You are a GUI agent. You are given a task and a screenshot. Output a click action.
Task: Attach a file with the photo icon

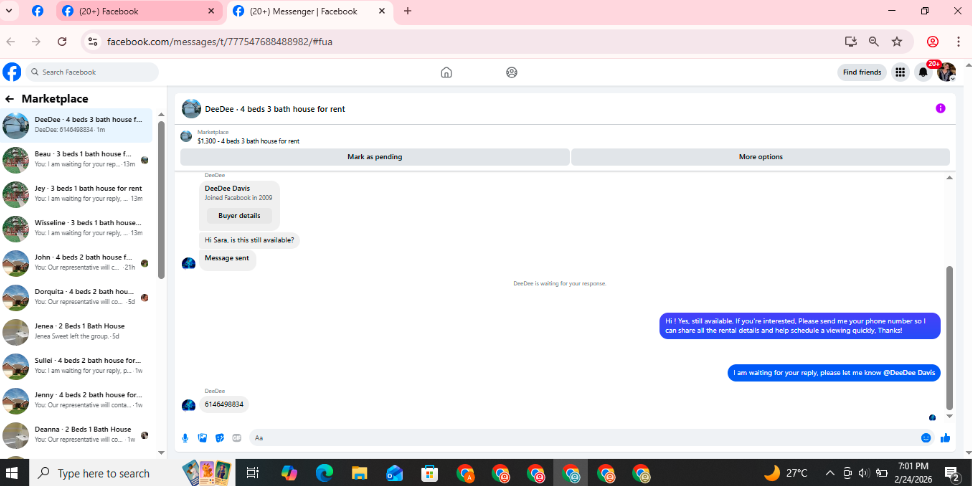[x=202, y=438]
